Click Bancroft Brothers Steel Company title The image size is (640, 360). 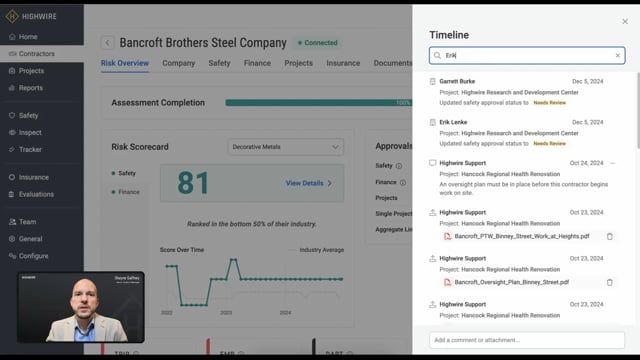(203, 42)
